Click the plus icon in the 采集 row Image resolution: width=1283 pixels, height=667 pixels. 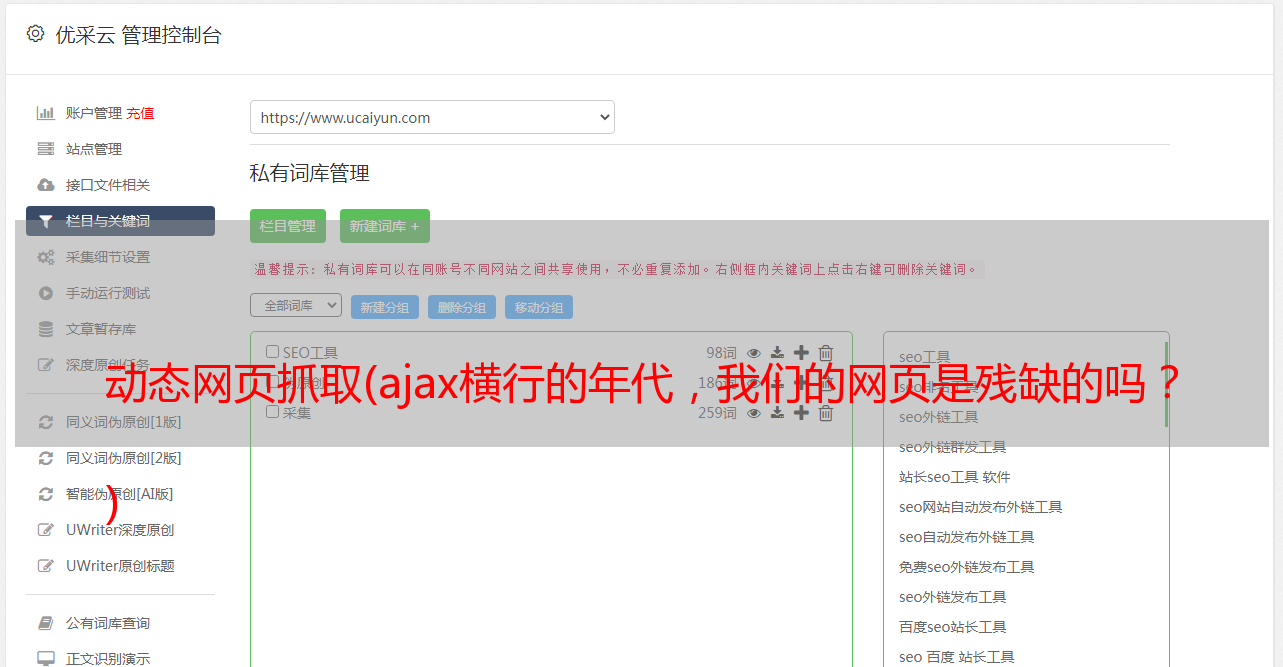click(x=801, y=413)
